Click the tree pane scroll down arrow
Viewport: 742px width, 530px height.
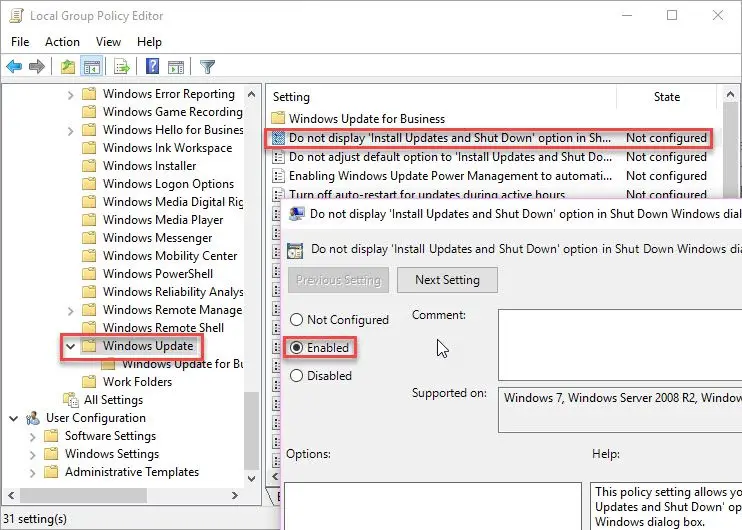click(252, 478)
